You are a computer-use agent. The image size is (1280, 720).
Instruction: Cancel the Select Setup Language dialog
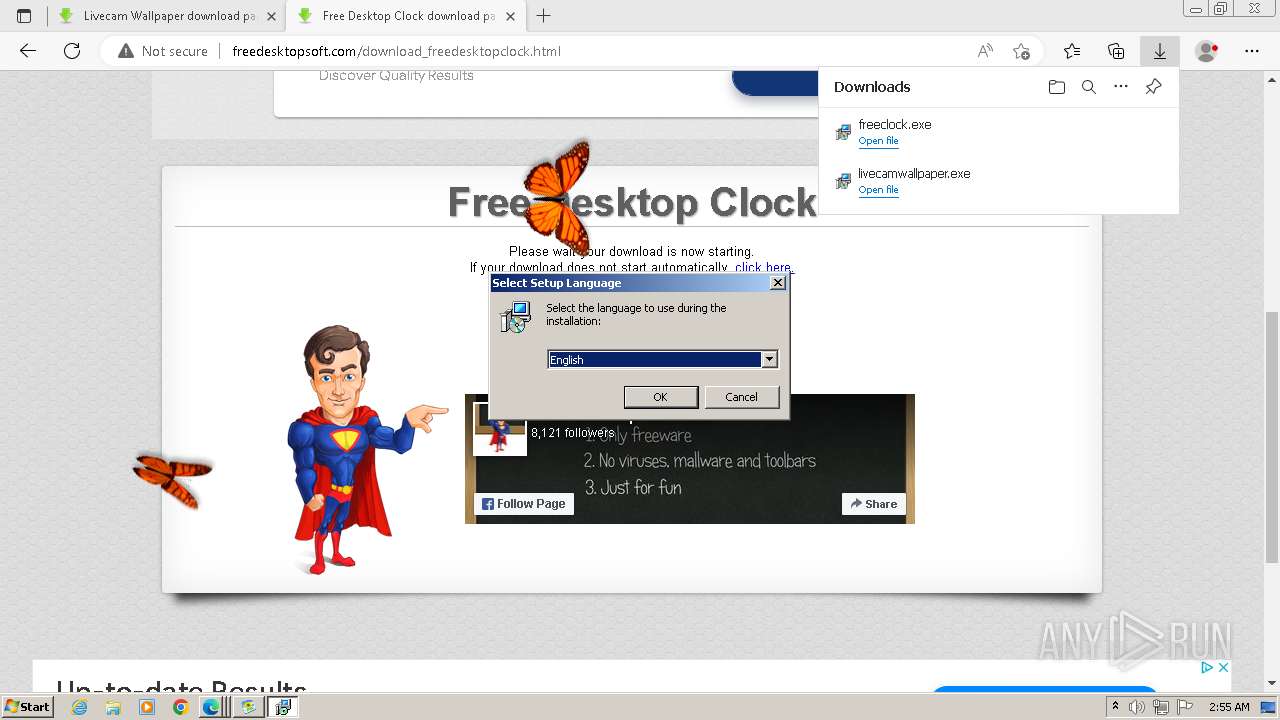coord(741,397)
